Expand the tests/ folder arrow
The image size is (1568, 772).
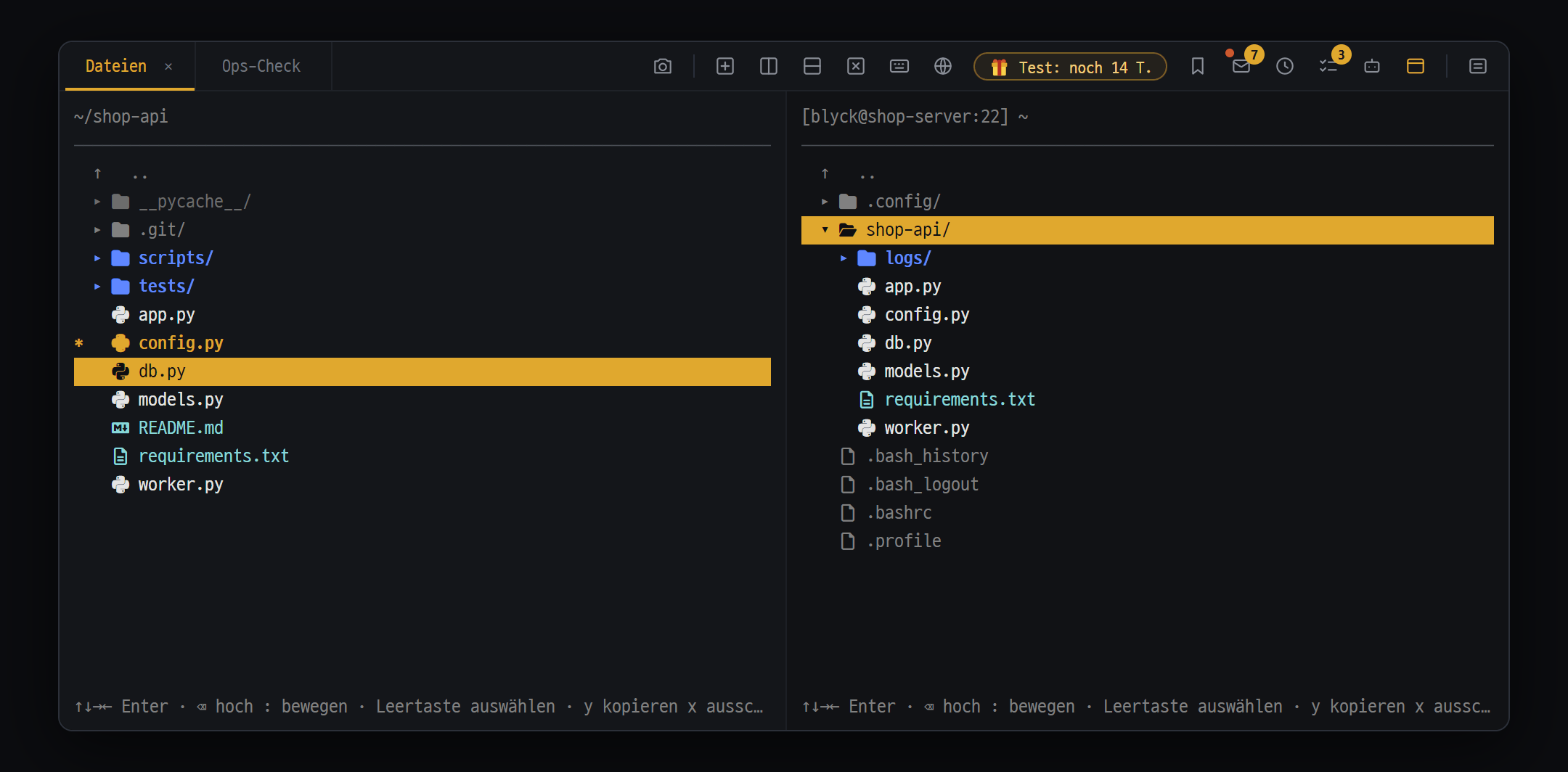[97, 287]
